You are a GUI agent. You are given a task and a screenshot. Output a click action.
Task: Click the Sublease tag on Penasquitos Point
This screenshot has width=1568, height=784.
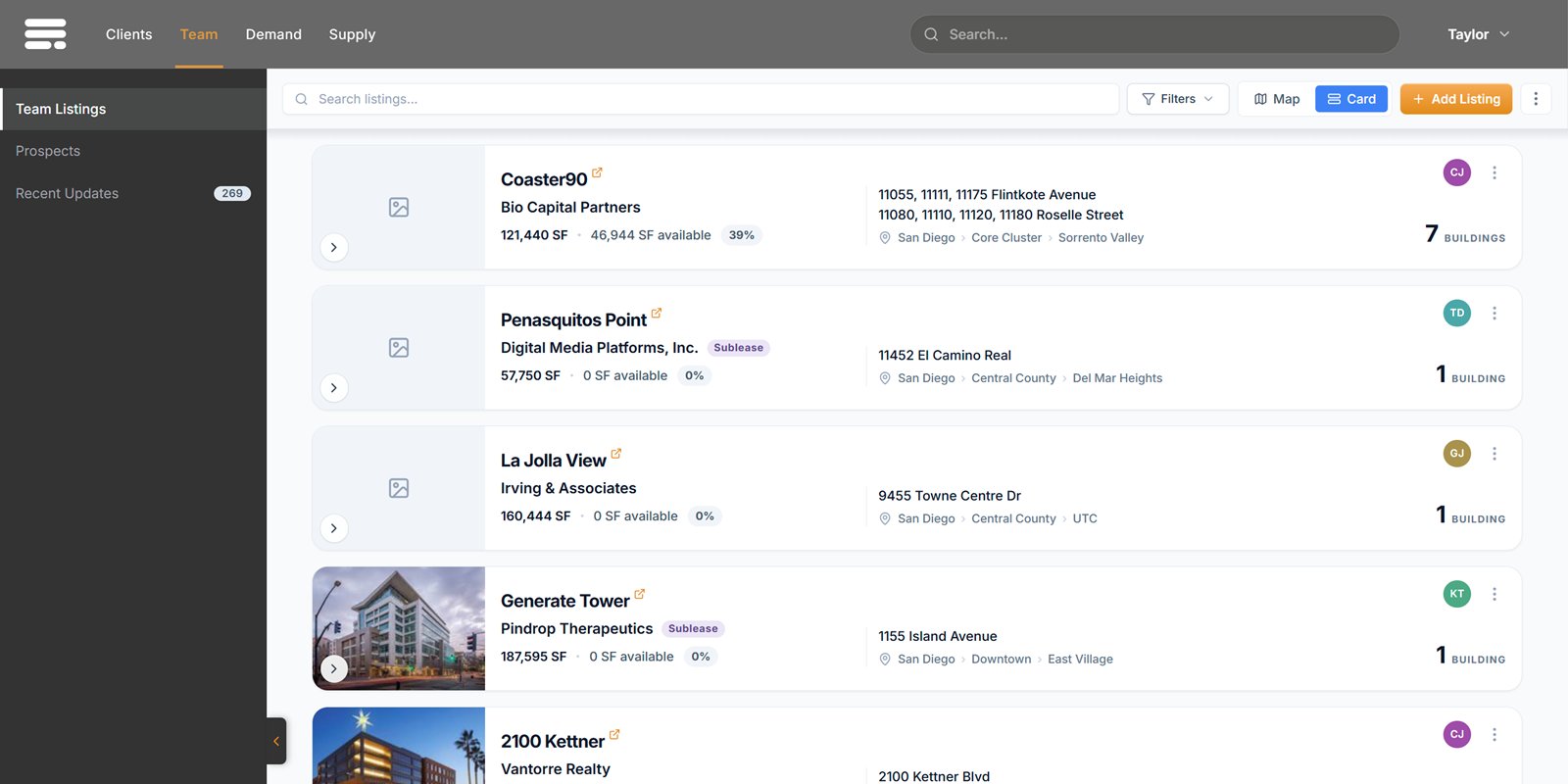(739, 348)
